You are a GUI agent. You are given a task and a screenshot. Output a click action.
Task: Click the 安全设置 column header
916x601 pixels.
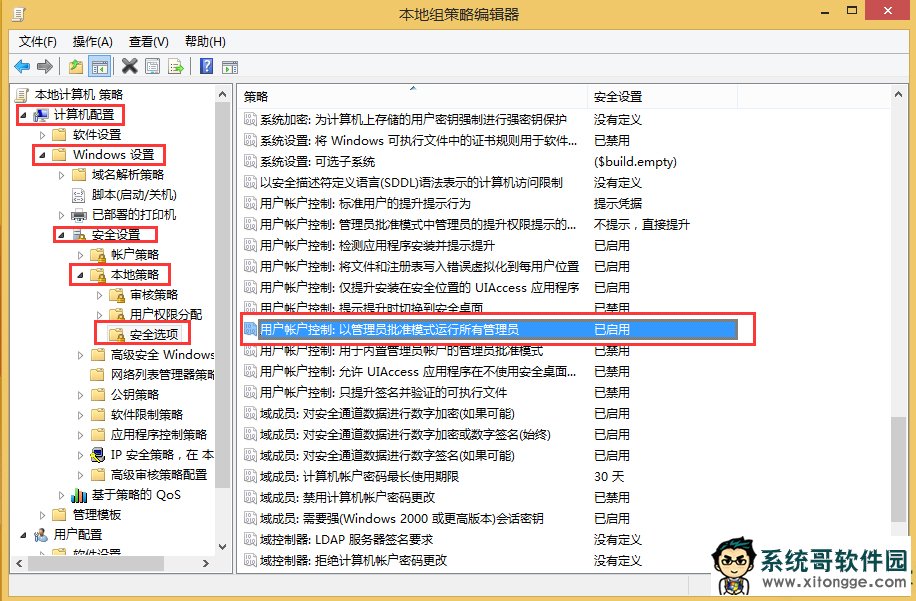click(617, 97)
